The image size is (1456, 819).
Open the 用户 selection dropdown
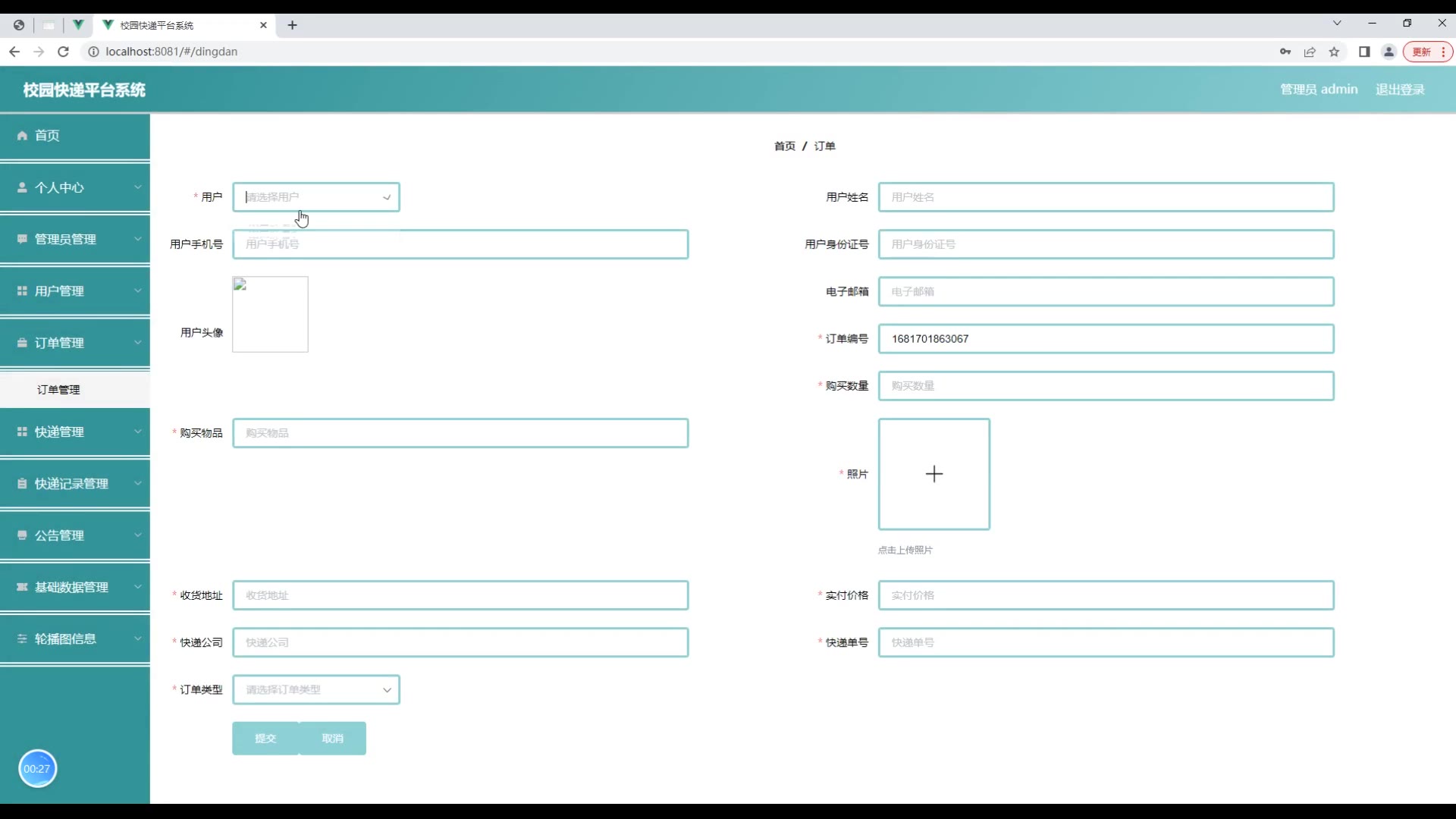(x=315, y=197)
